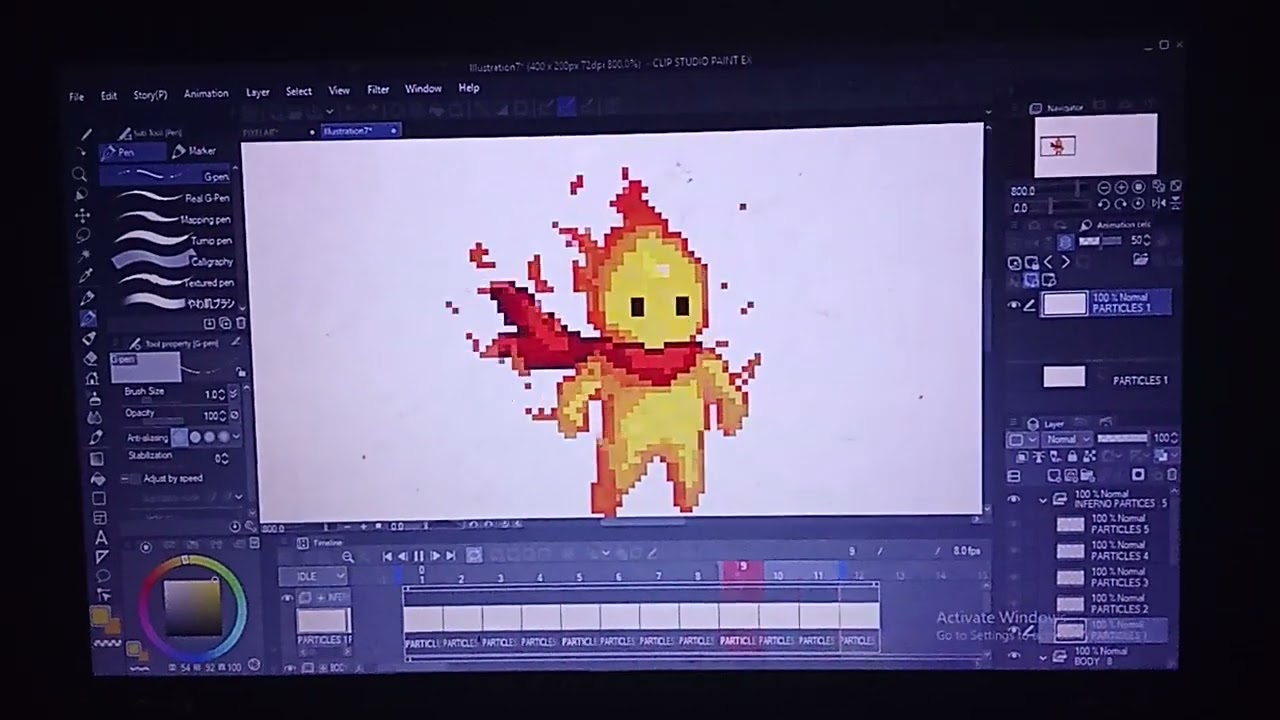Open the Edit menu
1280x720 pixels.
click(109, 96)
